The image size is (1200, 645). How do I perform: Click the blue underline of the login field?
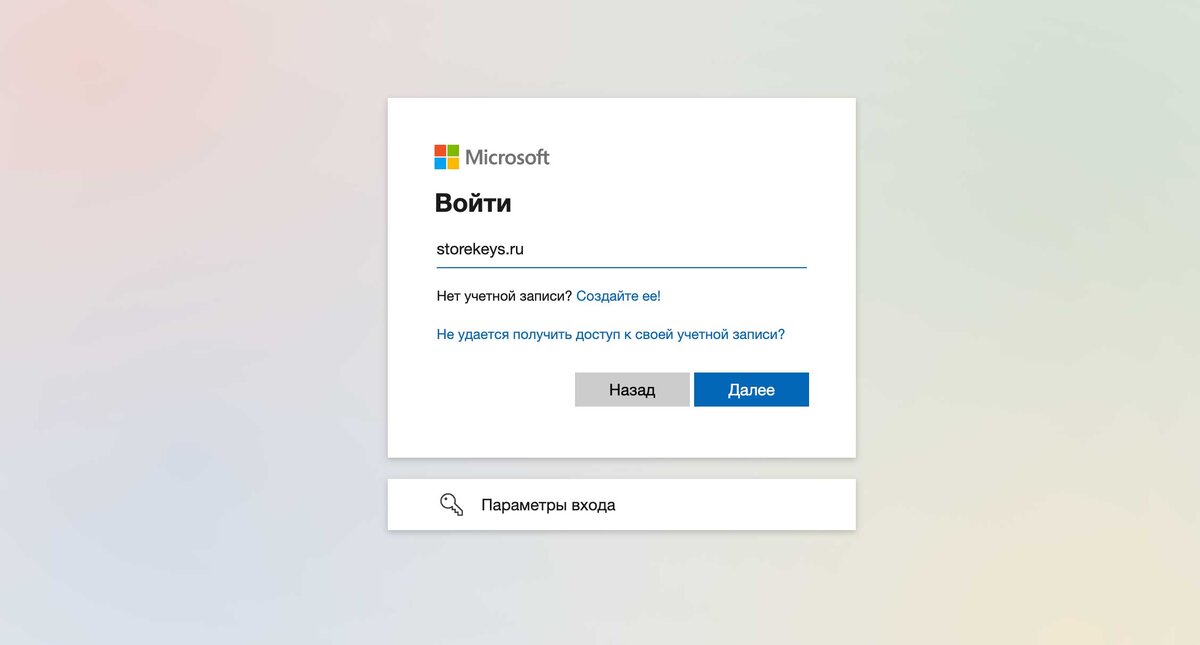coord(621,267)
